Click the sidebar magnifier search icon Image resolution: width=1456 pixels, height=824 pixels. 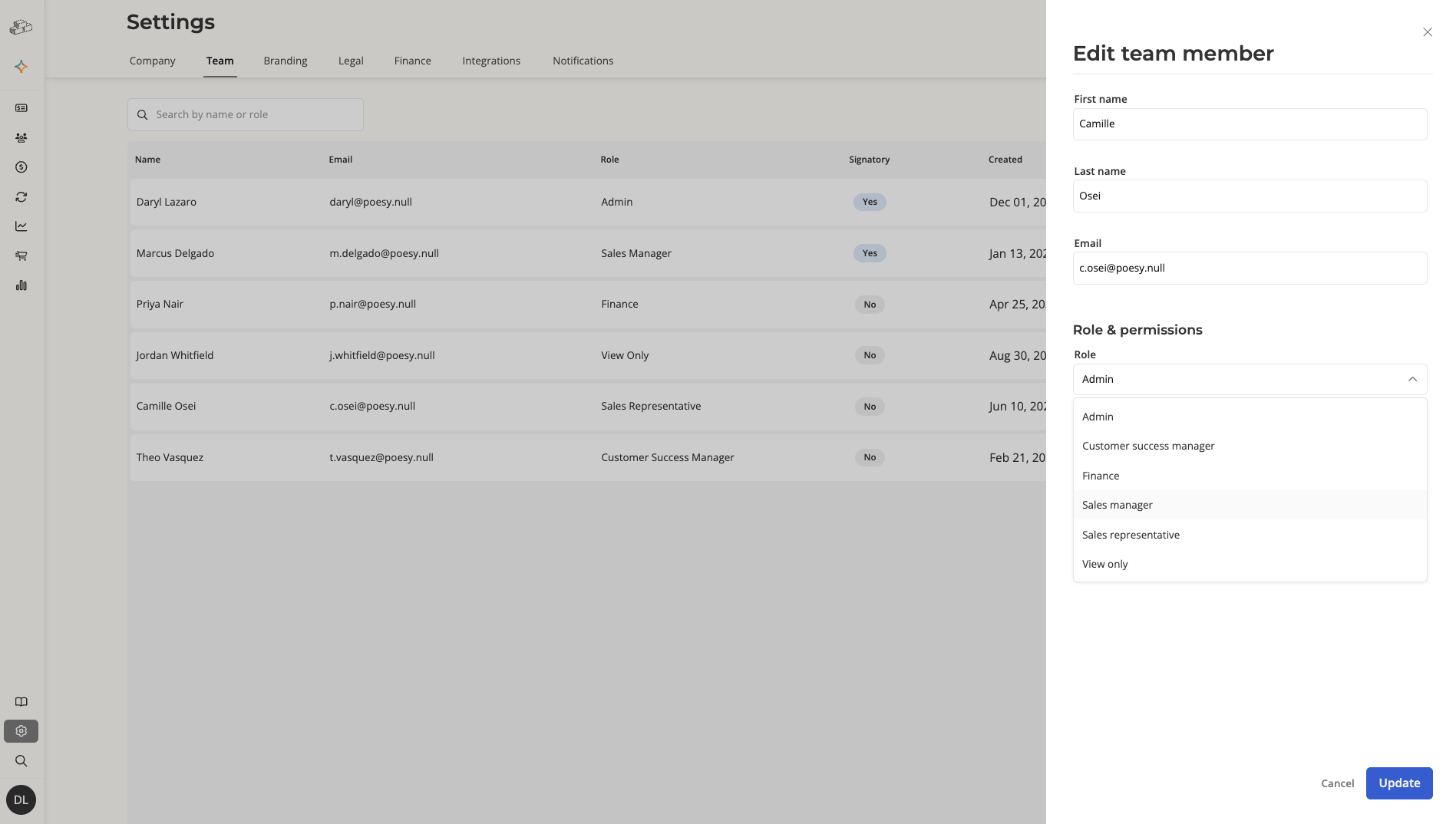click(21, 761)
